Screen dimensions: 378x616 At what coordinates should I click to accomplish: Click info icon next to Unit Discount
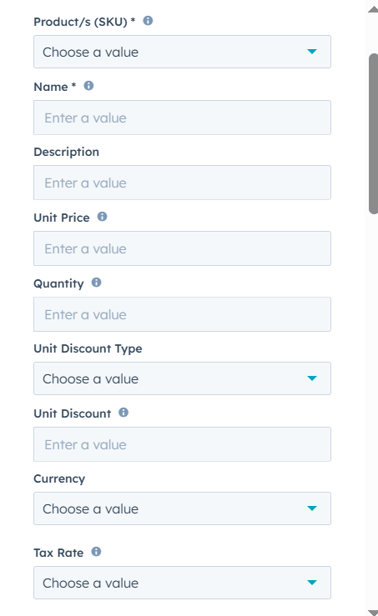pyautogui.click(x=123, y=412)
